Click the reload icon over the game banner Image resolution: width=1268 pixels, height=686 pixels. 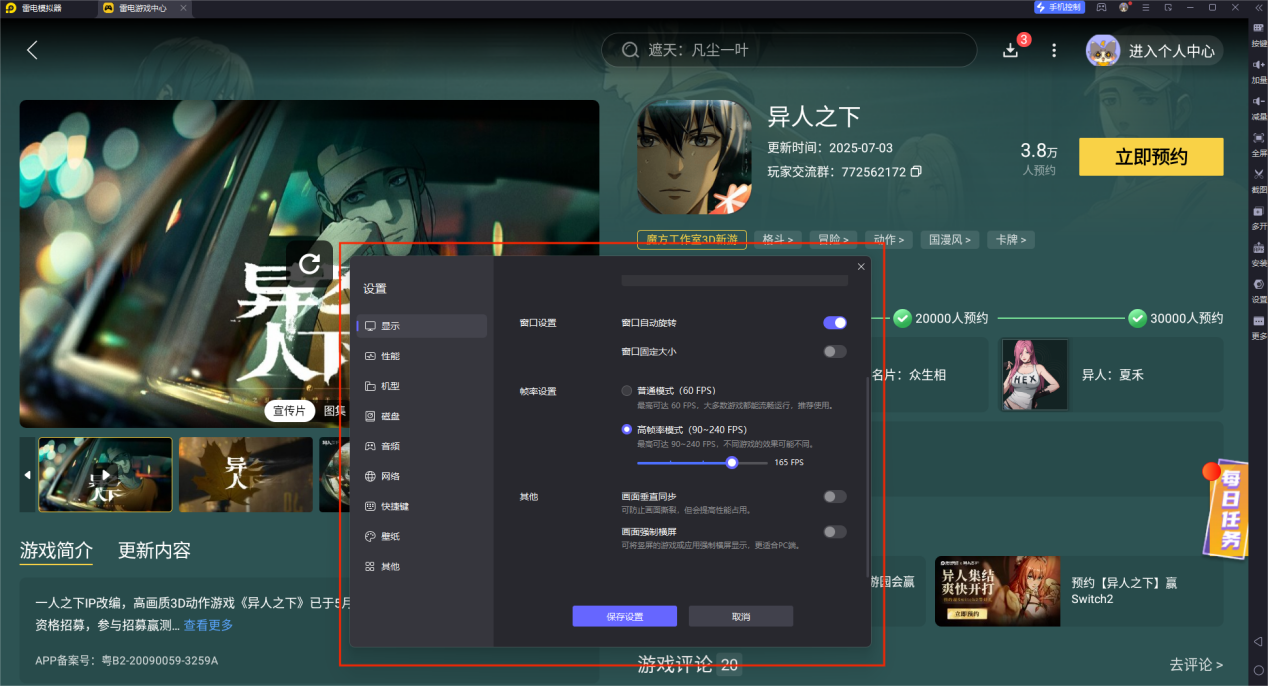coord(309,263)
